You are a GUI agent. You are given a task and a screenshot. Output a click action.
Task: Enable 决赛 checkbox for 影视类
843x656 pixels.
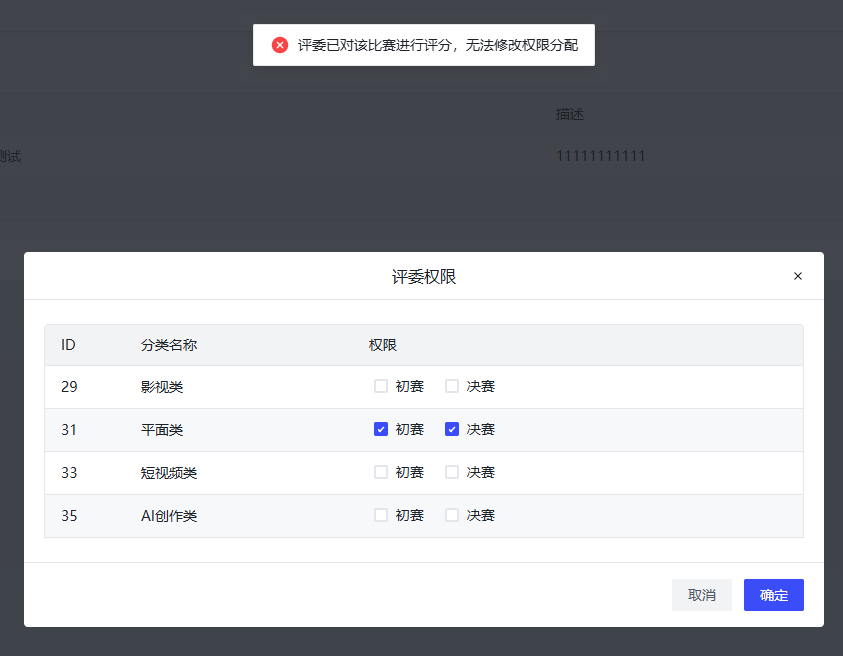pyautogui.click(x=452, y=386)
